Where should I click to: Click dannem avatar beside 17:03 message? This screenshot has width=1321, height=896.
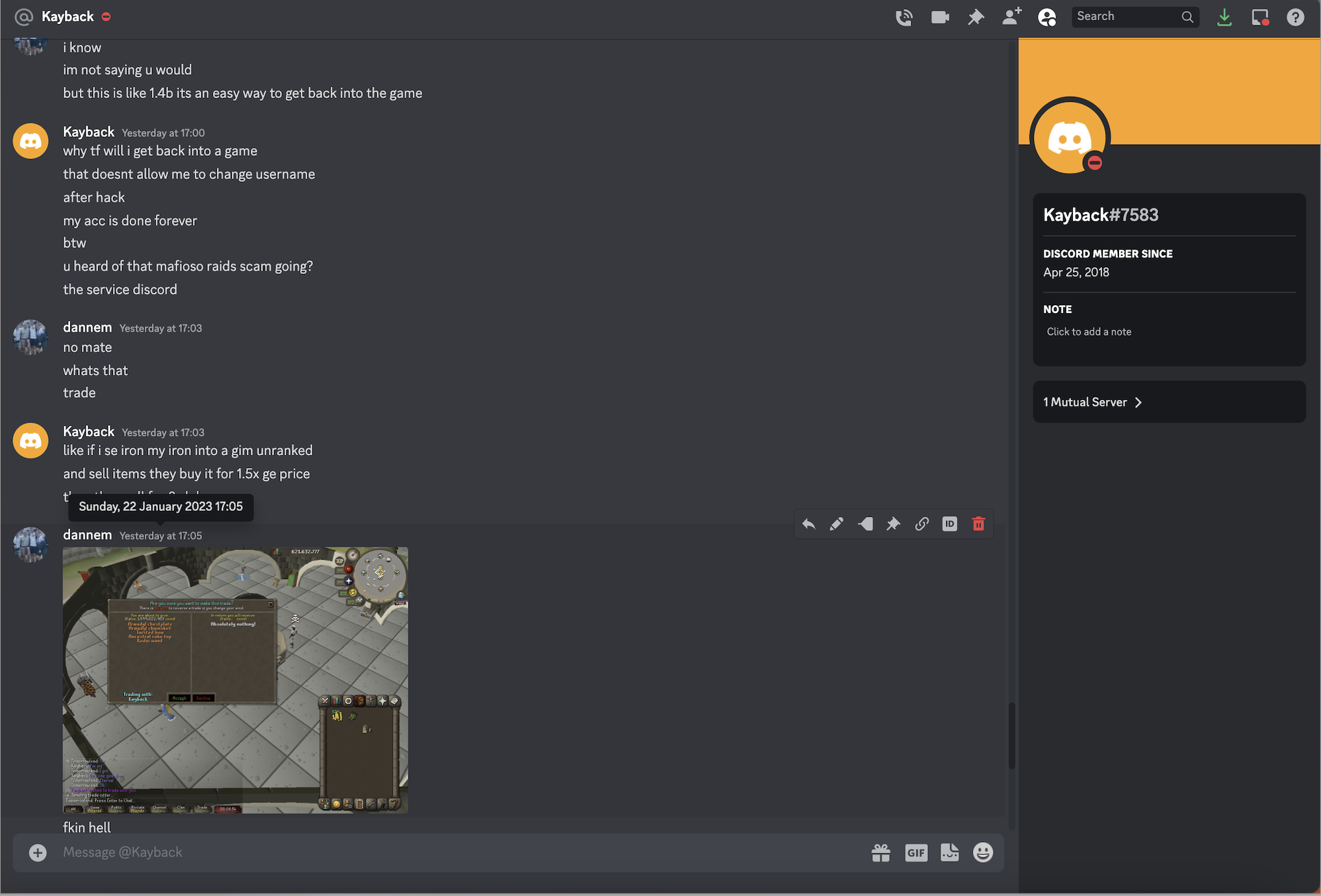pyautogui.click(x=31, y=337)
